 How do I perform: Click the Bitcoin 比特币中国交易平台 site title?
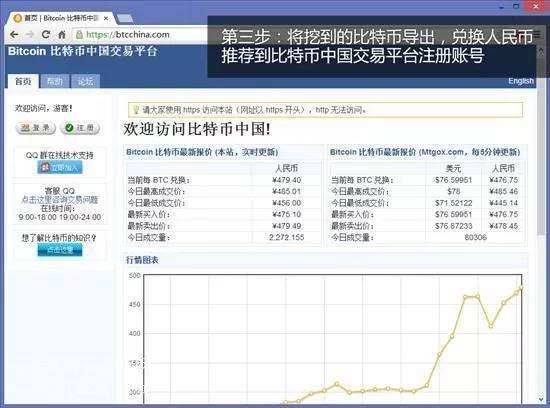click(x=83, y=51)
